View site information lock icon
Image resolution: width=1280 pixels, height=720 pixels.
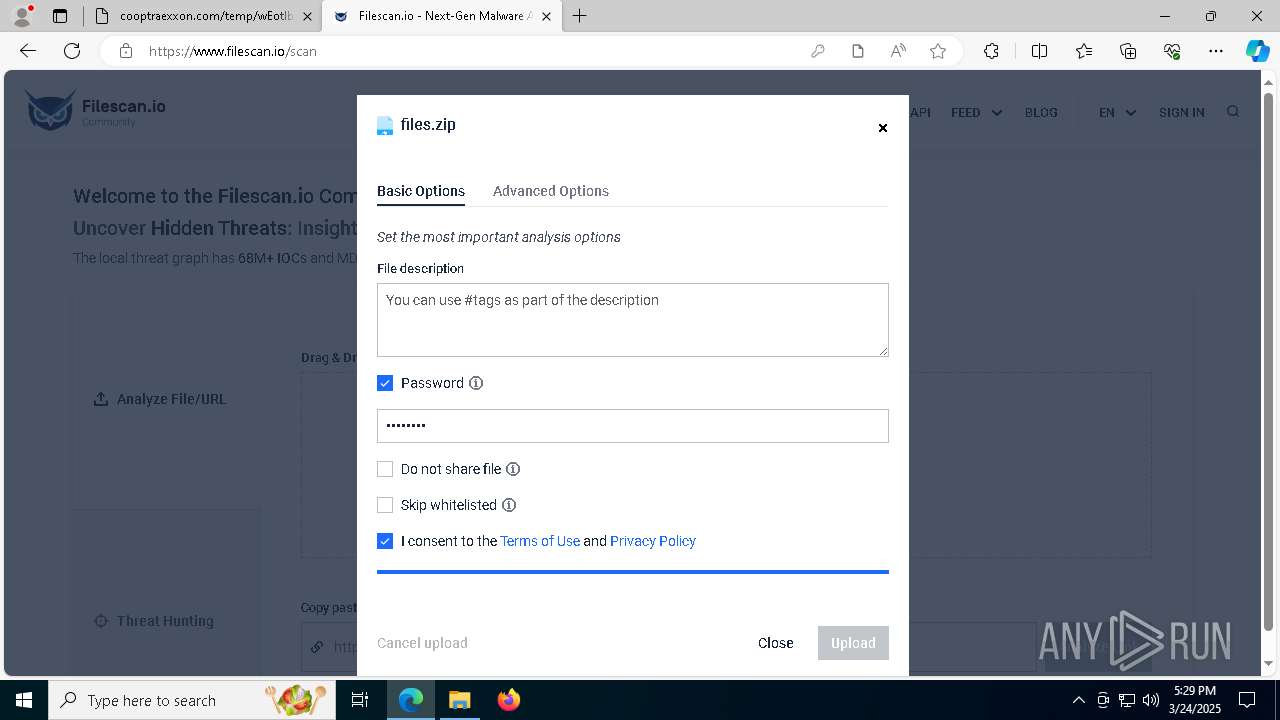click(x=125, y=51)
